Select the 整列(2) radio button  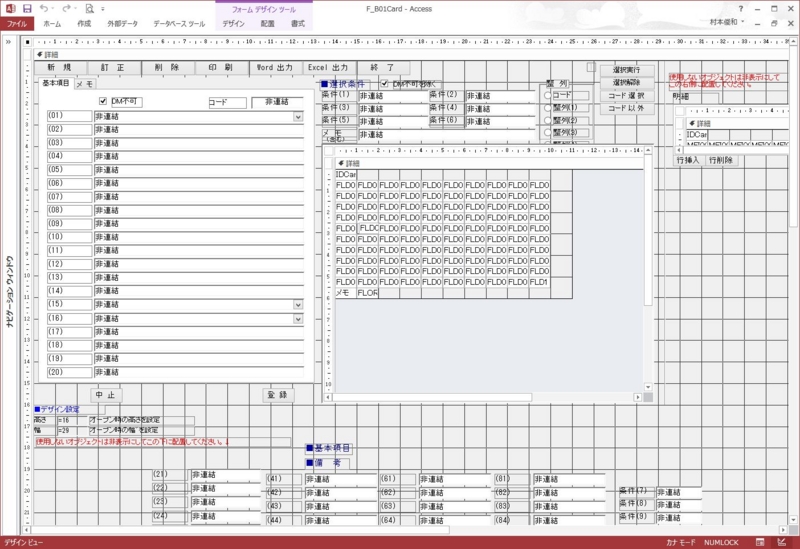[x=548, y=120]
